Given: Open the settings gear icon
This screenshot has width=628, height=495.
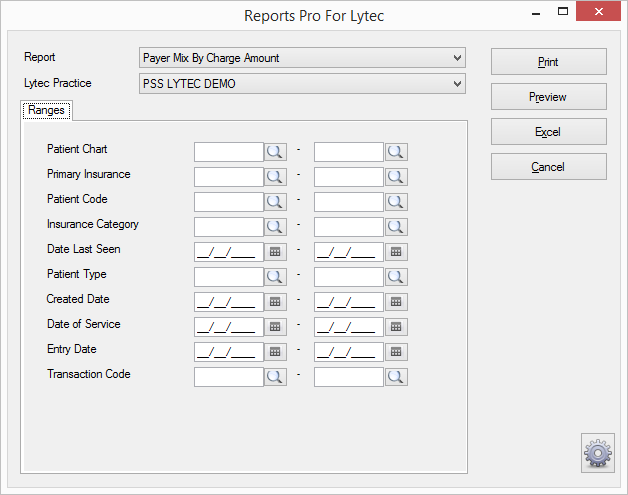Looking at the screenshot, I should click(598, 453).
